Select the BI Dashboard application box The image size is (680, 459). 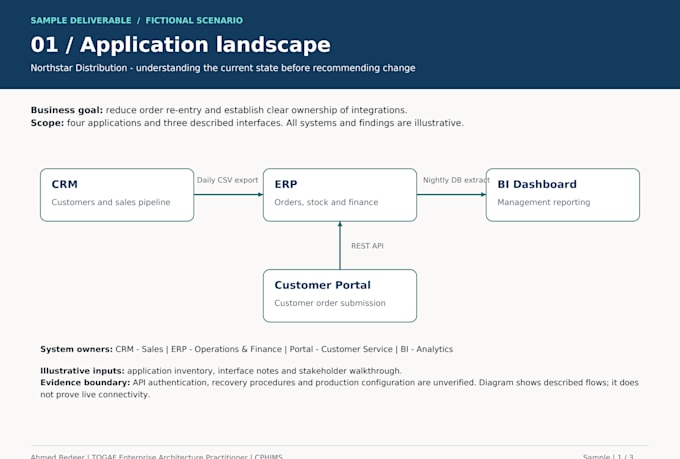click(563, 195)
